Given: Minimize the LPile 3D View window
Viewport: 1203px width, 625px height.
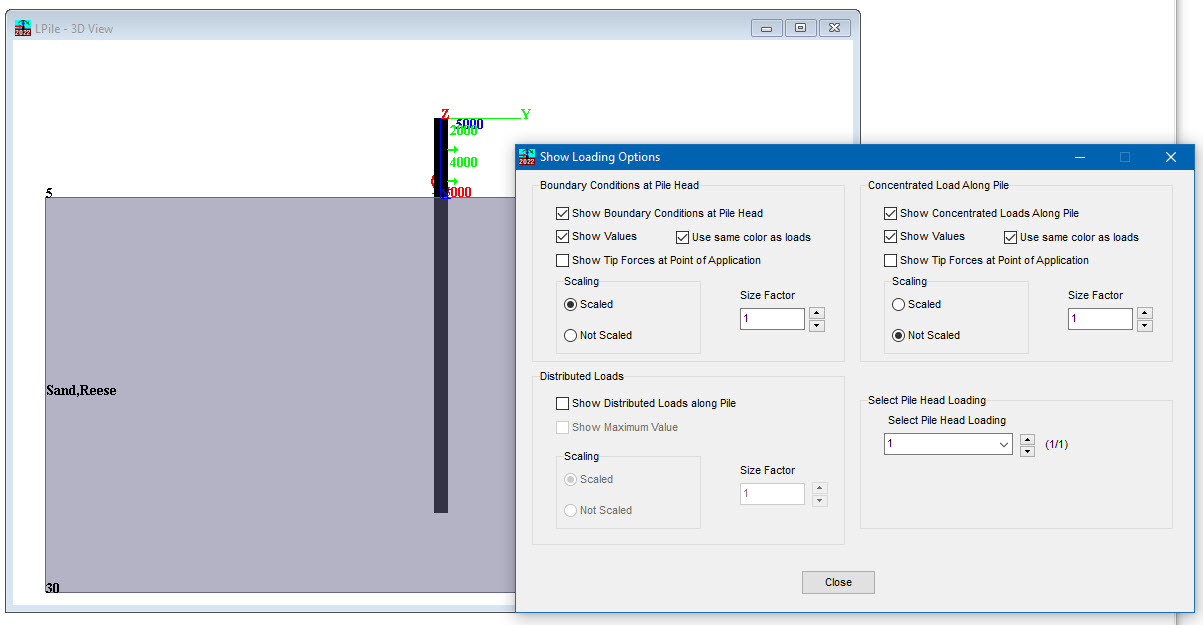Looking at the screenshot, I should coord(766,28).
